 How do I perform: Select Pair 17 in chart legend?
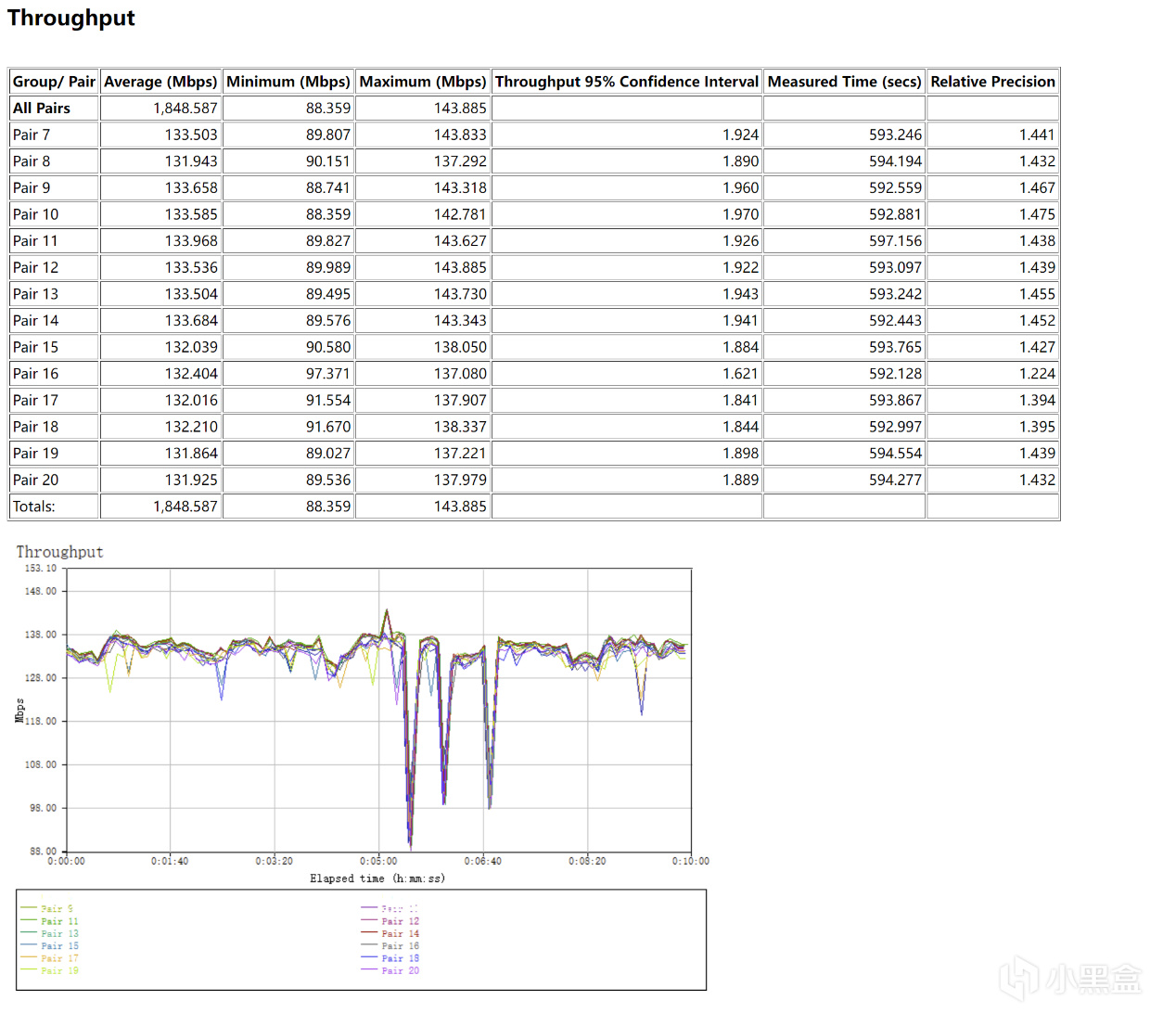pyautogui.click(x=59, y=958)
